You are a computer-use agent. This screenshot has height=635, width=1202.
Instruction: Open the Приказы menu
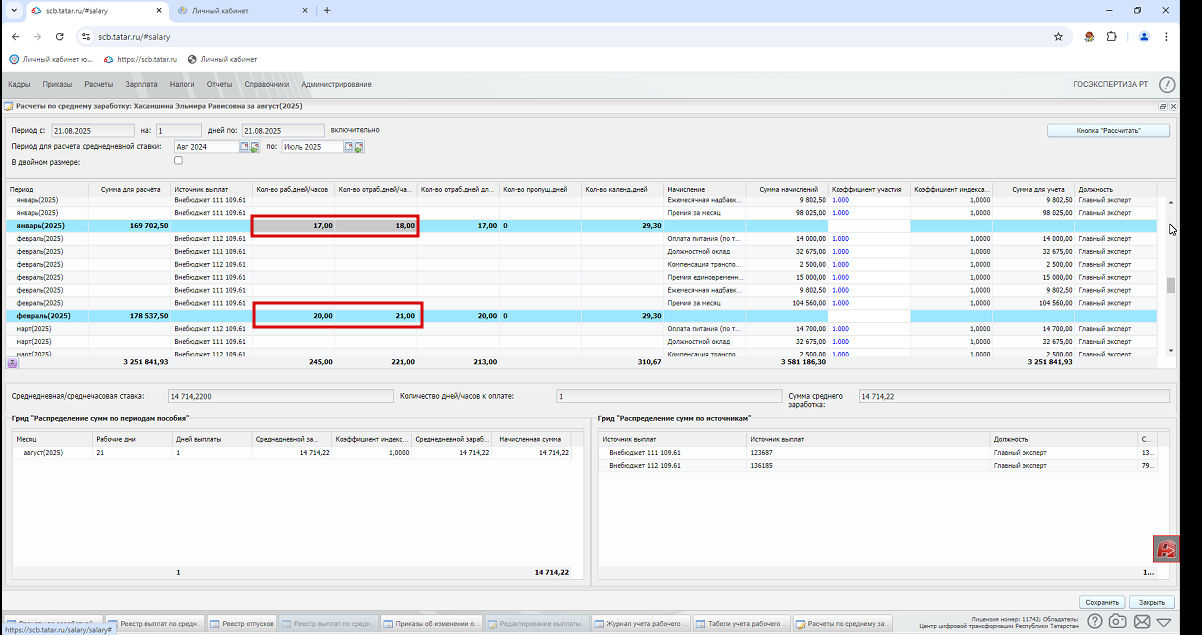(57, 84)
